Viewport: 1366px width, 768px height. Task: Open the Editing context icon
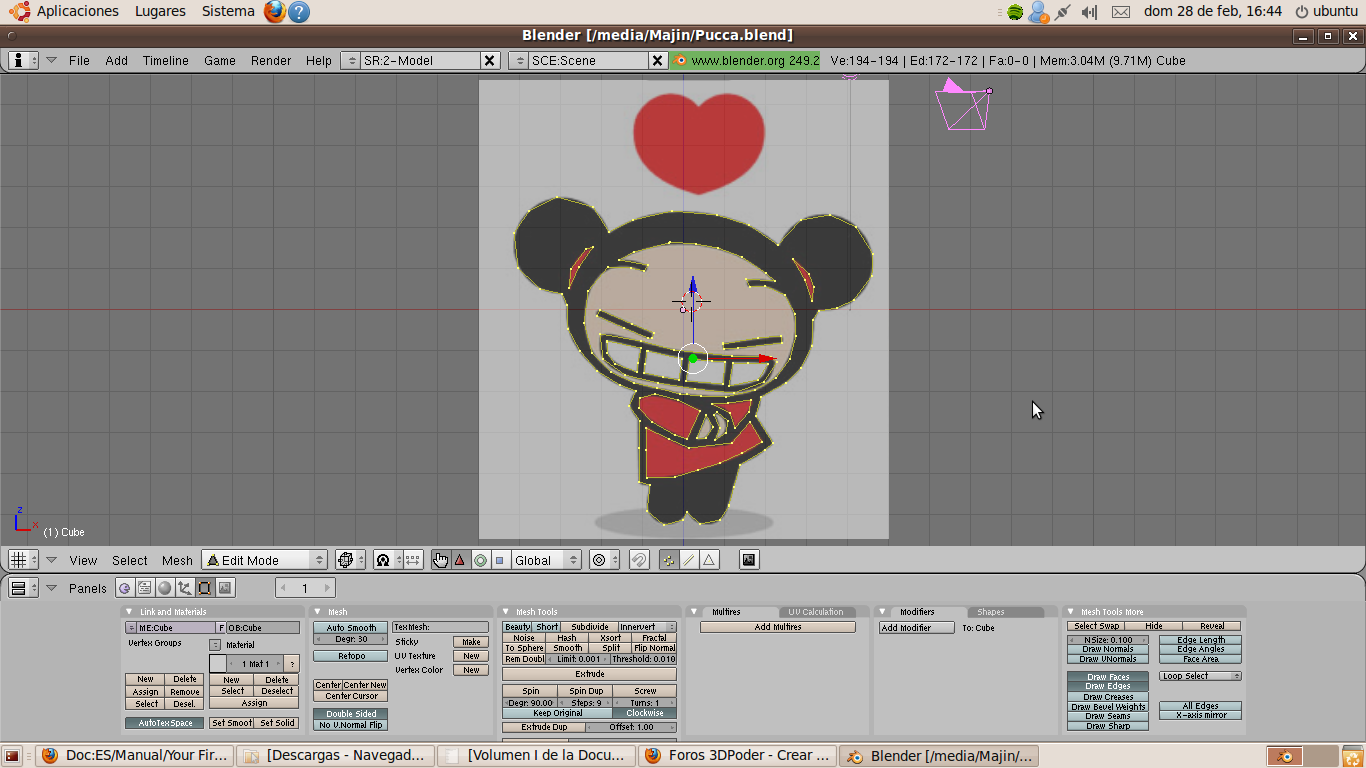pos(205,588)
